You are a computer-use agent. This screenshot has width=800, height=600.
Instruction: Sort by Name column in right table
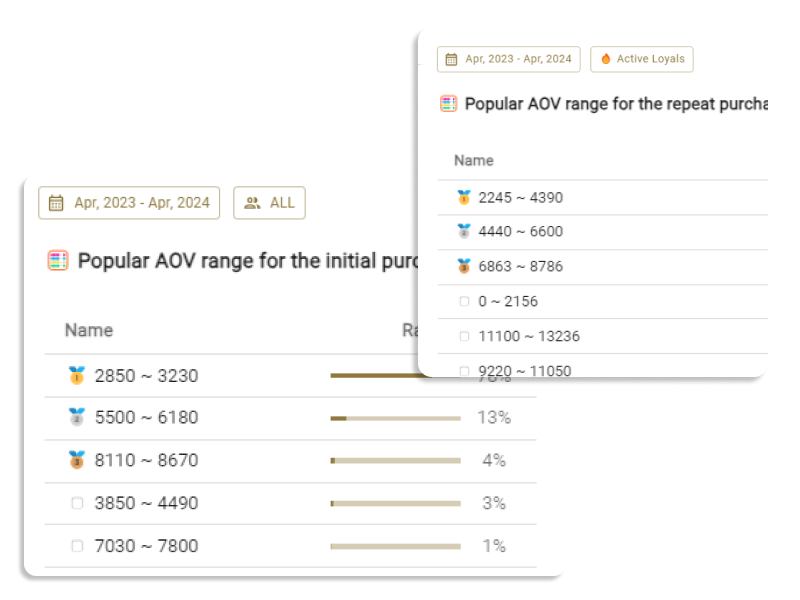click(474, 160)
